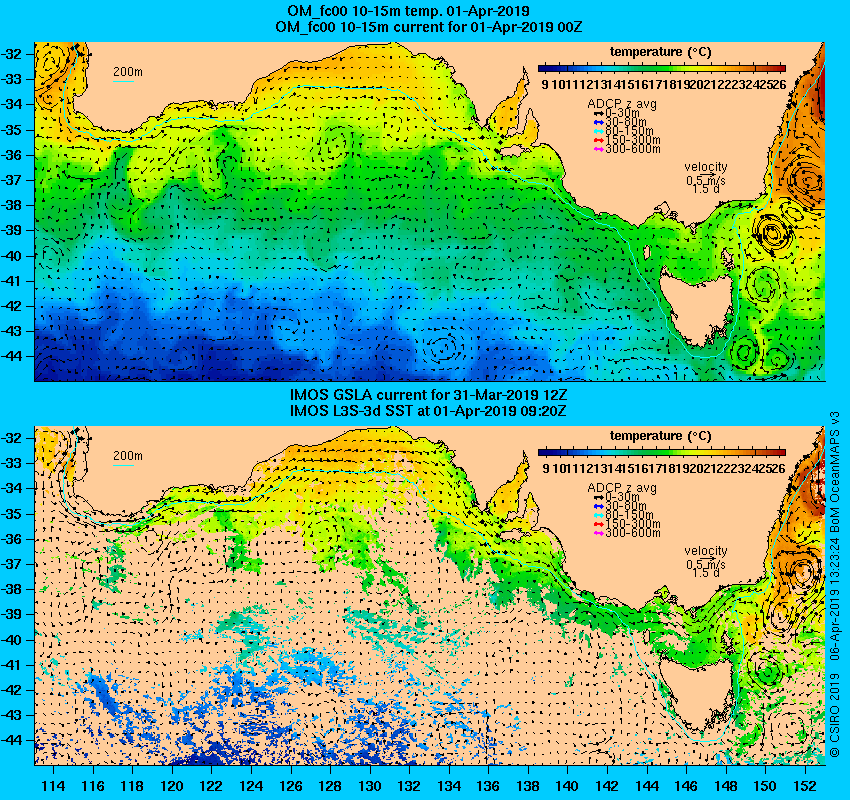Viewport: 850px width, 800px height.
Task: Click the 132 longitude axis label
Action: [409, 786]
